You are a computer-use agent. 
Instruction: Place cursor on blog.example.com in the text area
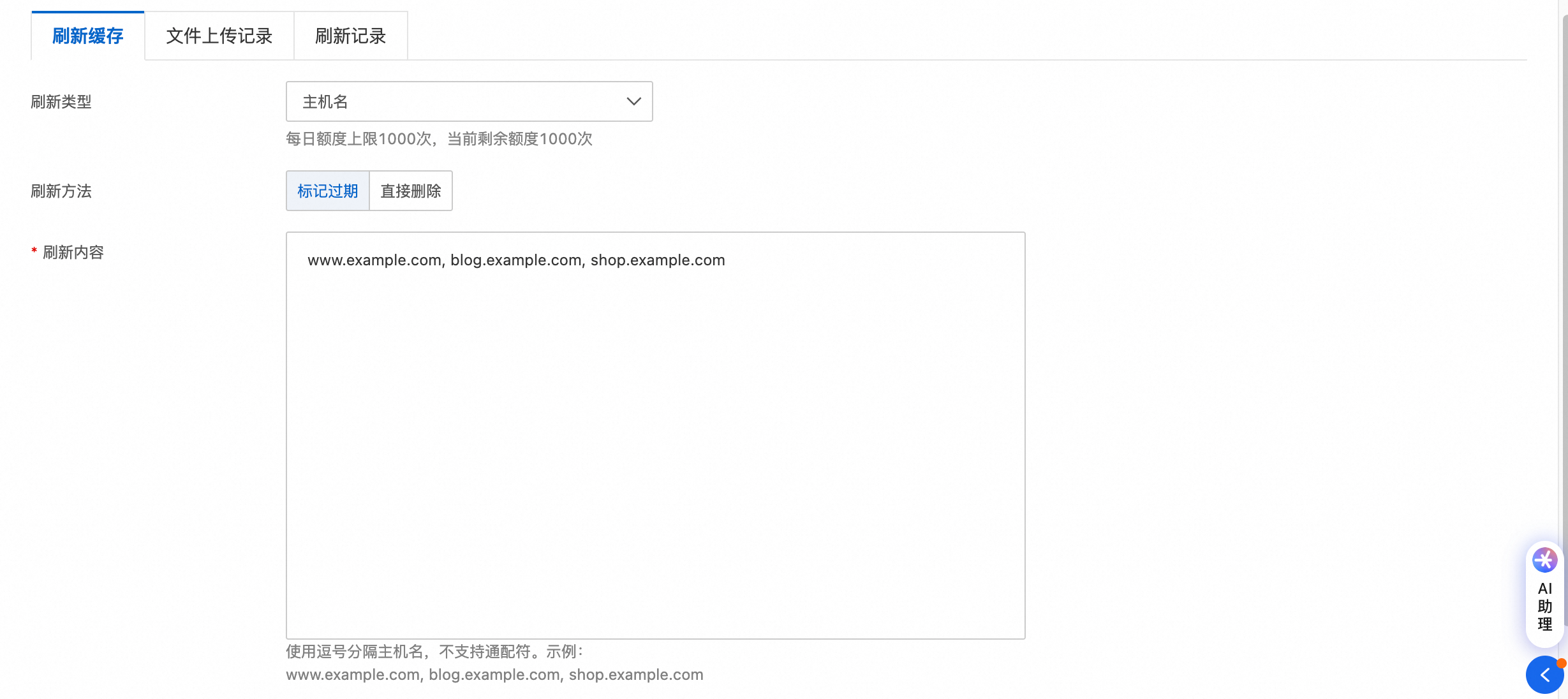[515, 260]
